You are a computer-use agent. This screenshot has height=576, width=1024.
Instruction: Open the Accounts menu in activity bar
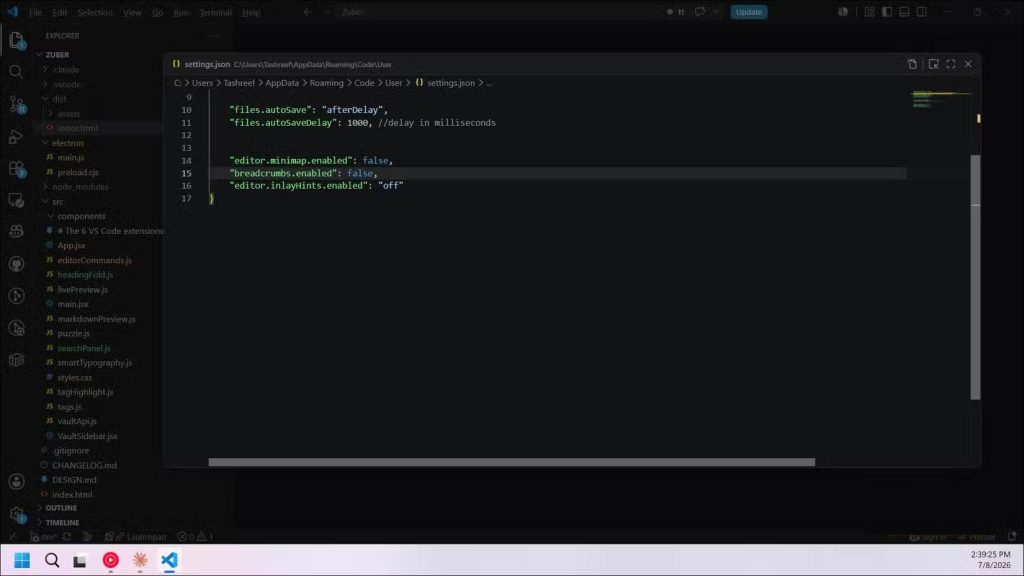point(16,482)
